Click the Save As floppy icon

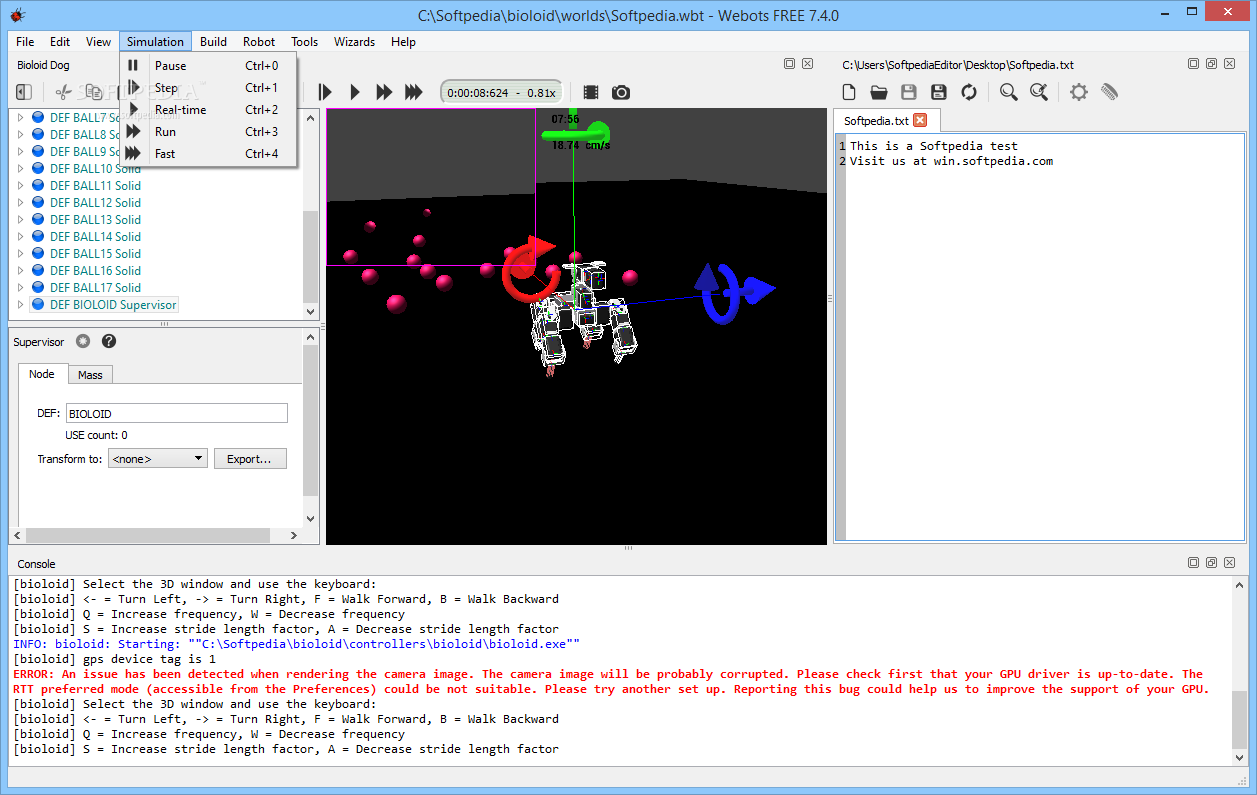tap(939, 92)
